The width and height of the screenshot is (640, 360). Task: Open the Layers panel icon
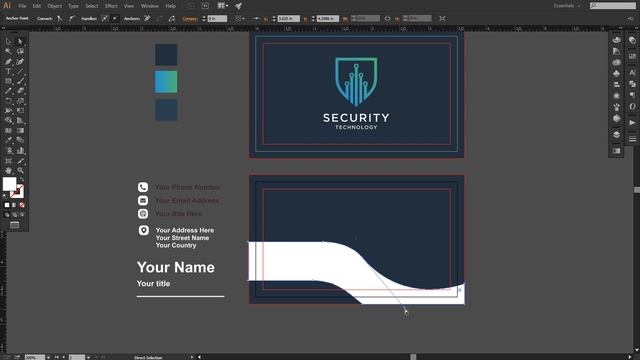click(617, 135)
